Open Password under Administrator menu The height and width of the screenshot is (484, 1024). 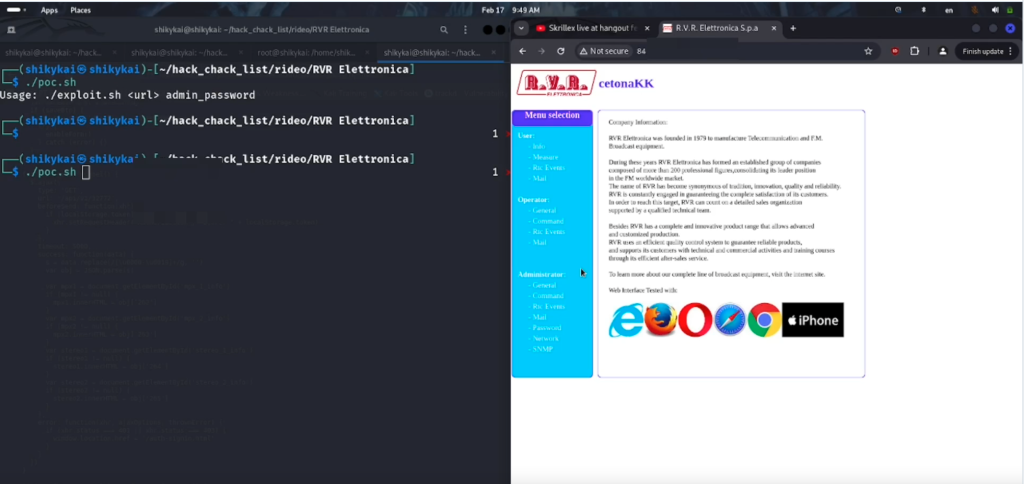(x=545, y=327)
